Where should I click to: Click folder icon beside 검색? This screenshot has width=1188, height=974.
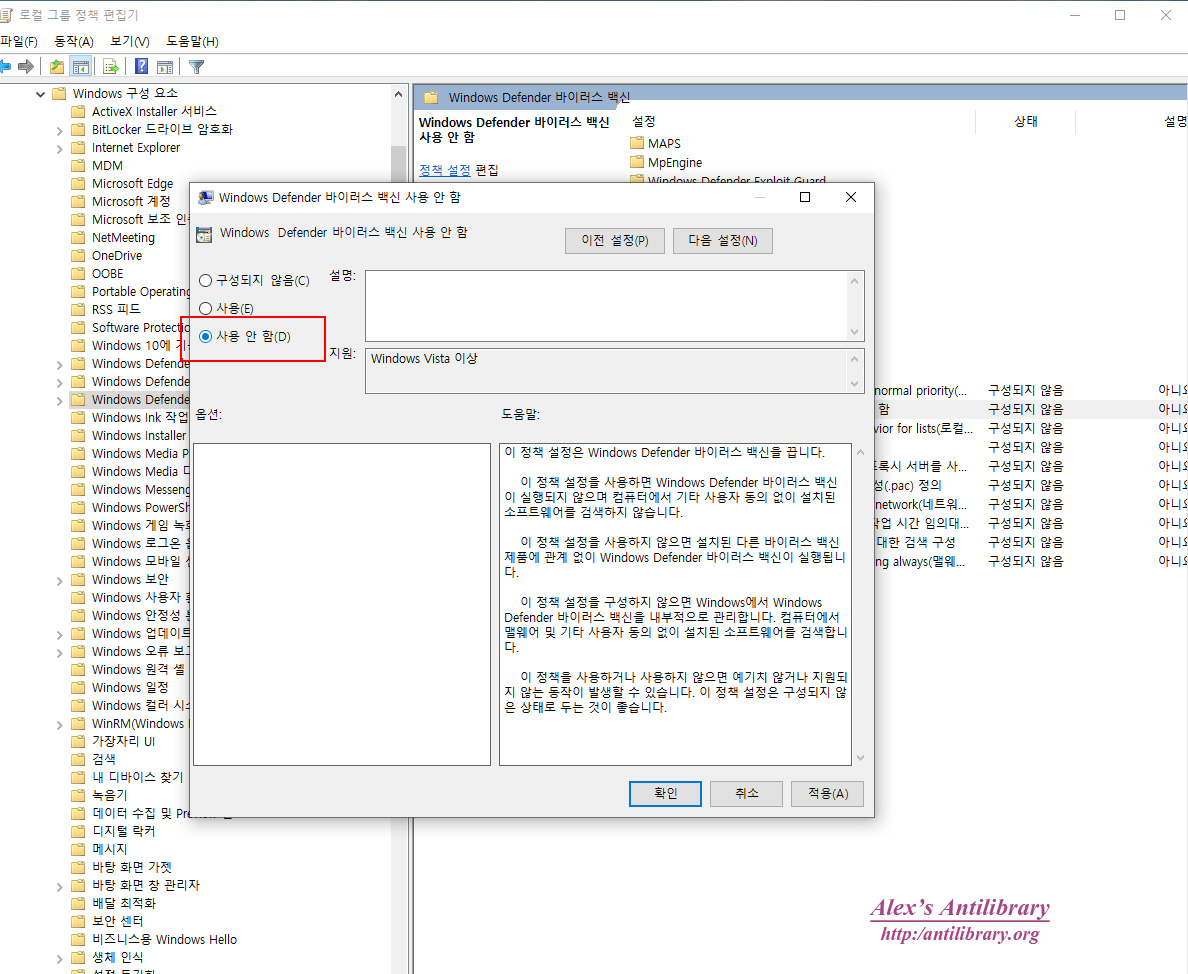[x=78, y=759]
